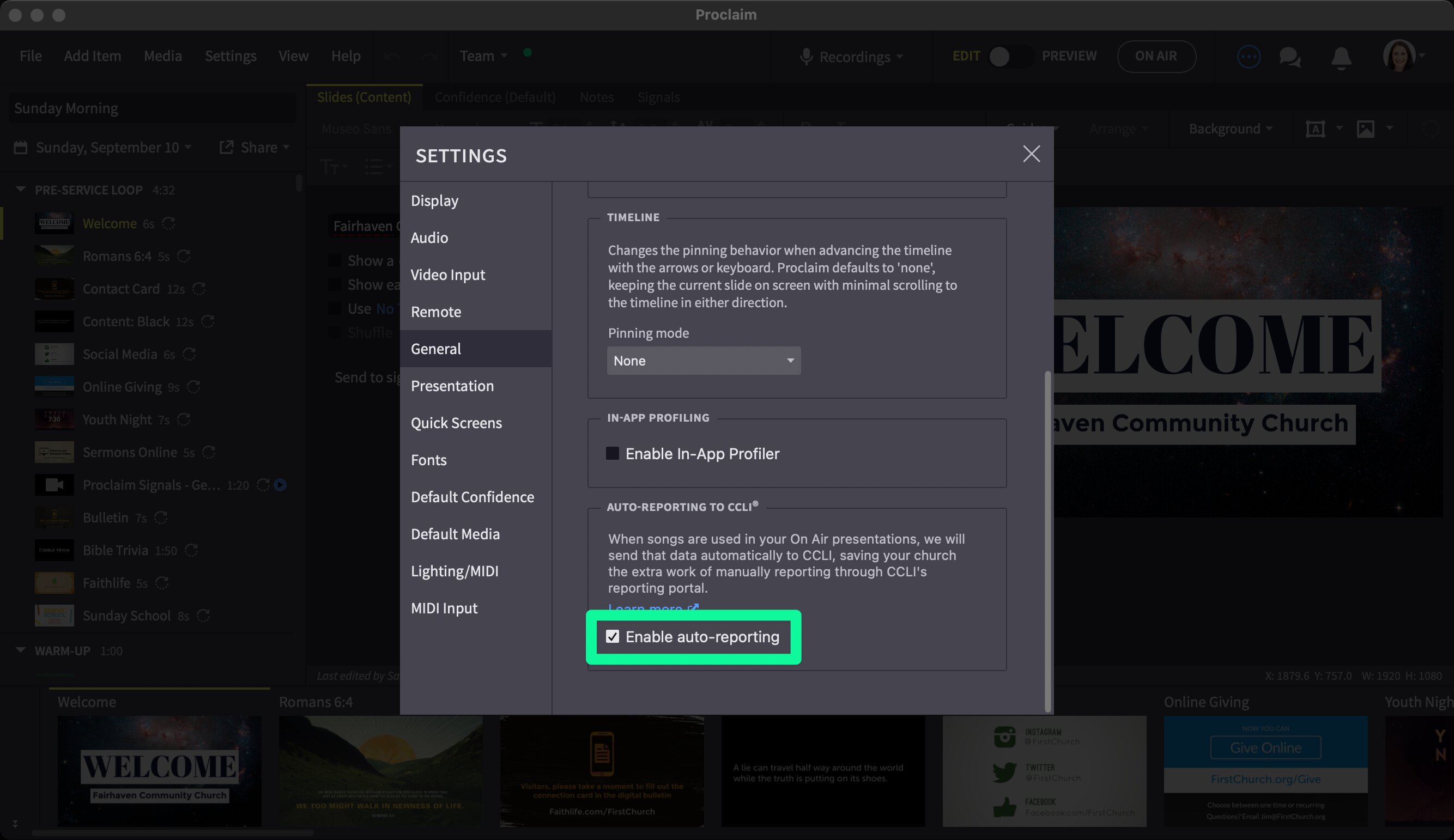
Task: Click the loop icon next to Welcome
Action: pyautogui.click(x=168, y=223)
